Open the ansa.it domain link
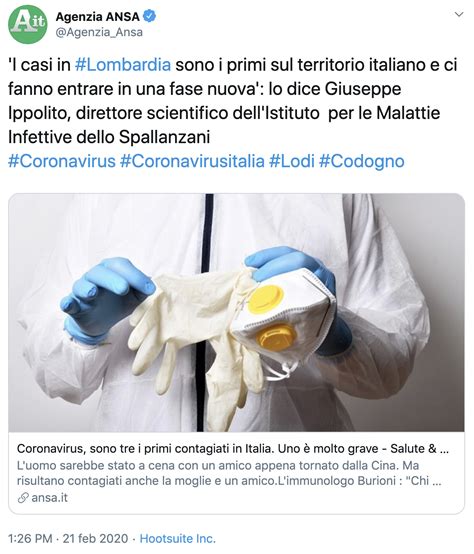Screen dimensions: 474x554 (x=49, y=498)
